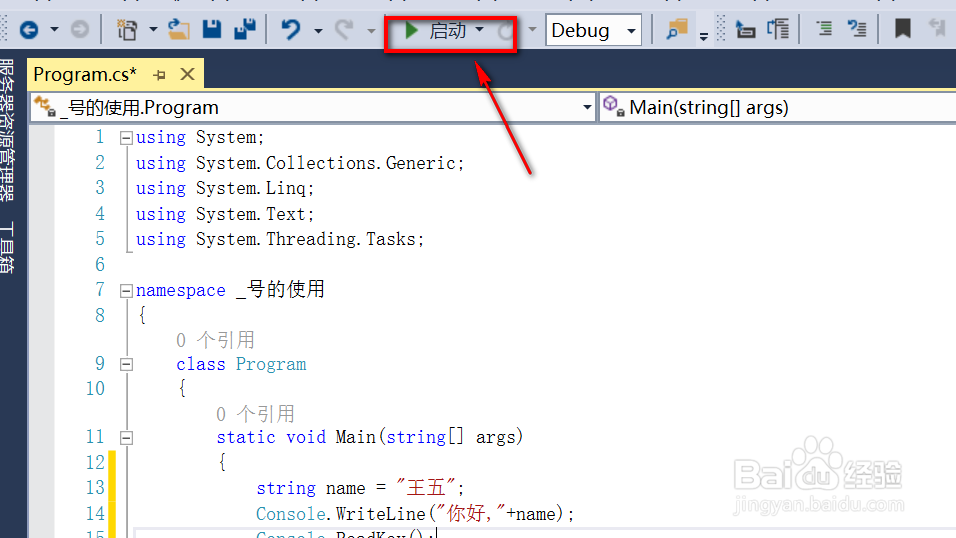Click the text 'System.Collections.Generic;'

(x=330, y=163)
